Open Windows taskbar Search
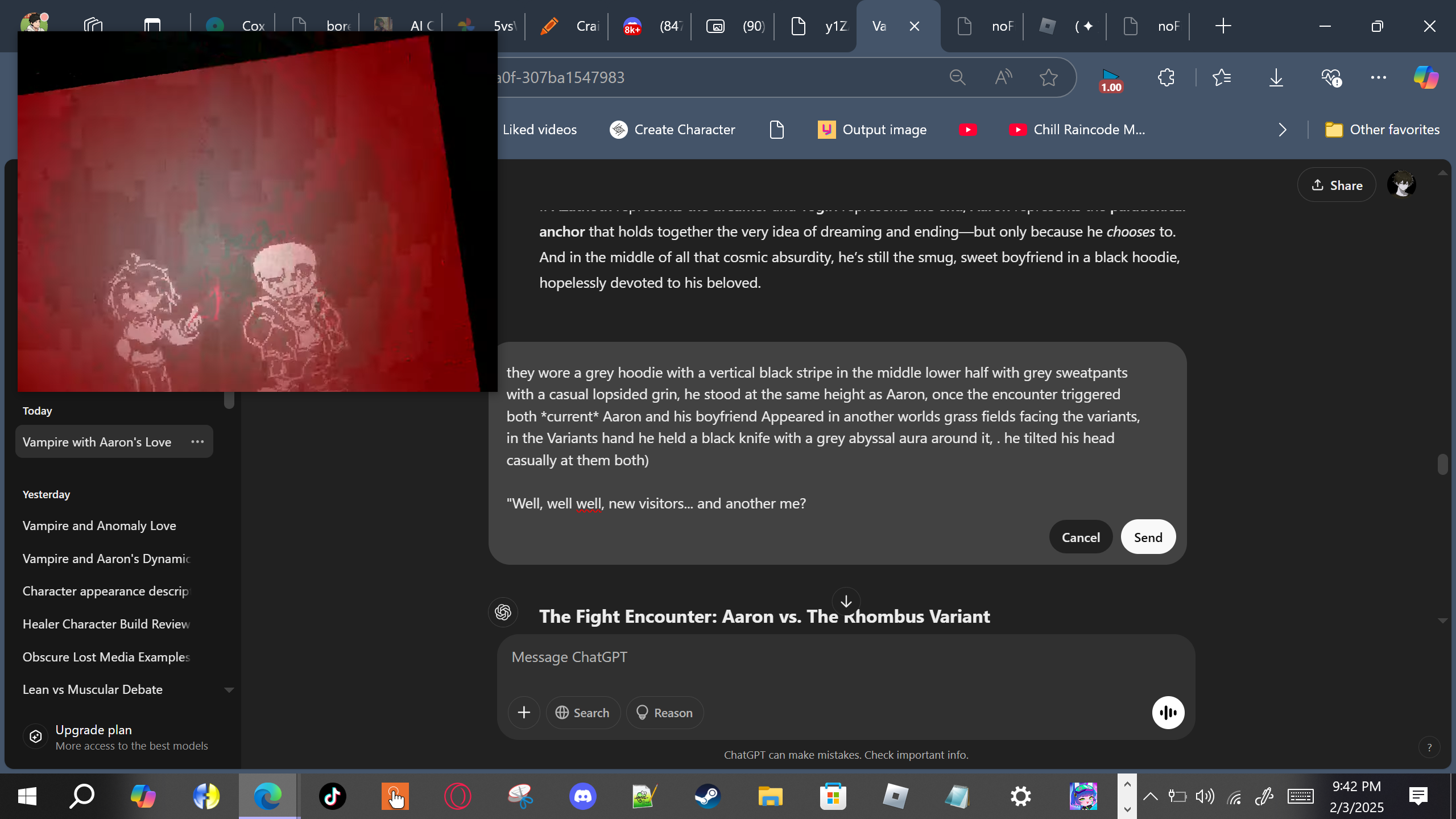The height and width of the screenshot is (819, 1456). [x=82, y=796]
